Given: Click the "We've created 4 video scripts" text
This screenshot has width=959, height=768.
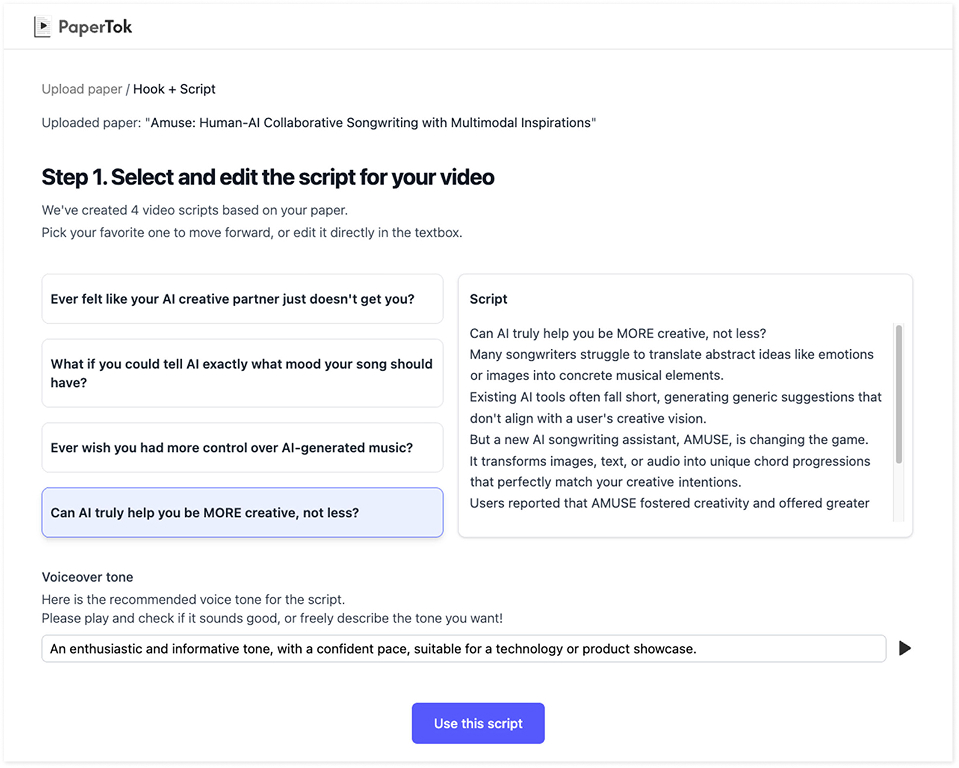Looking at the screenshot, I should point(195,210).
